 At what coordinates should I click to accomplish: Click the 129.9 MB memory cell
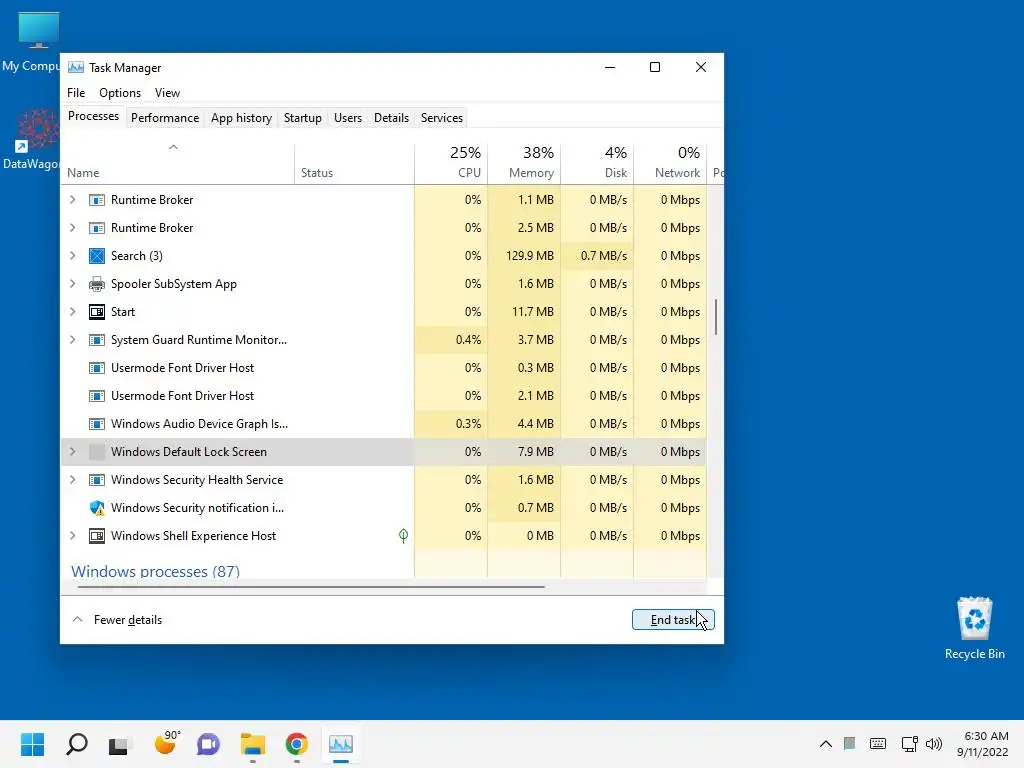pos(524,256)
